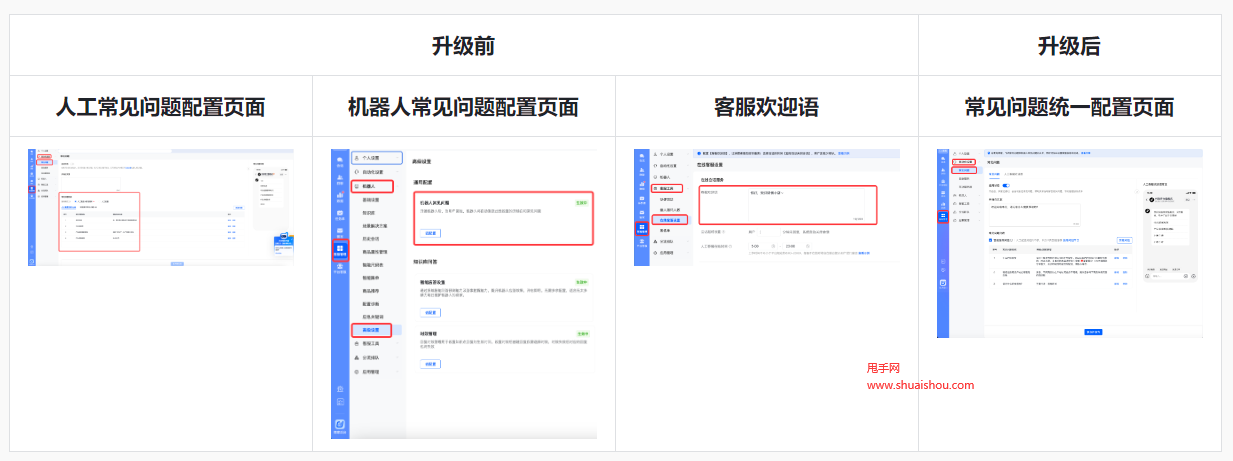Click top sidebar icon in robot settings screenshot
1233x461 pixels.
[339, 161]
